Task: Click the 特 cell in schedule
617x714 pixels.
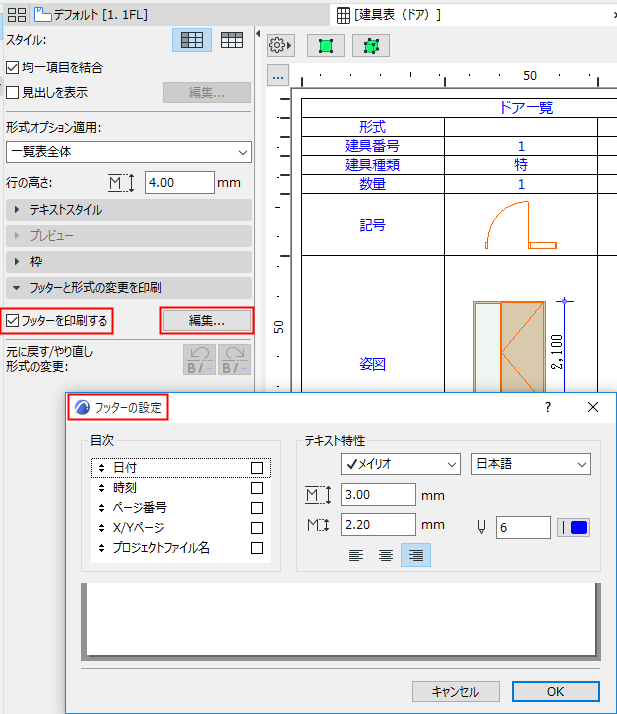Action: click(x=521, y=165)
